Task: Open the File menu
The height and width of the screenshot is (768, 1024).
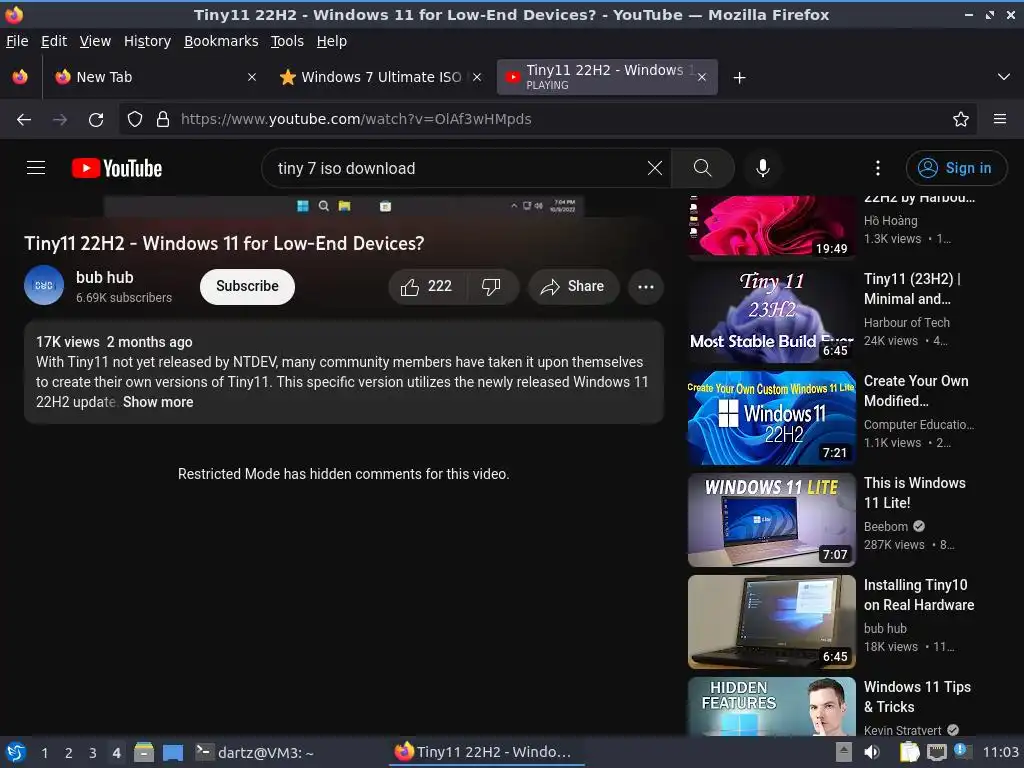Action: [x=17, y=41]
